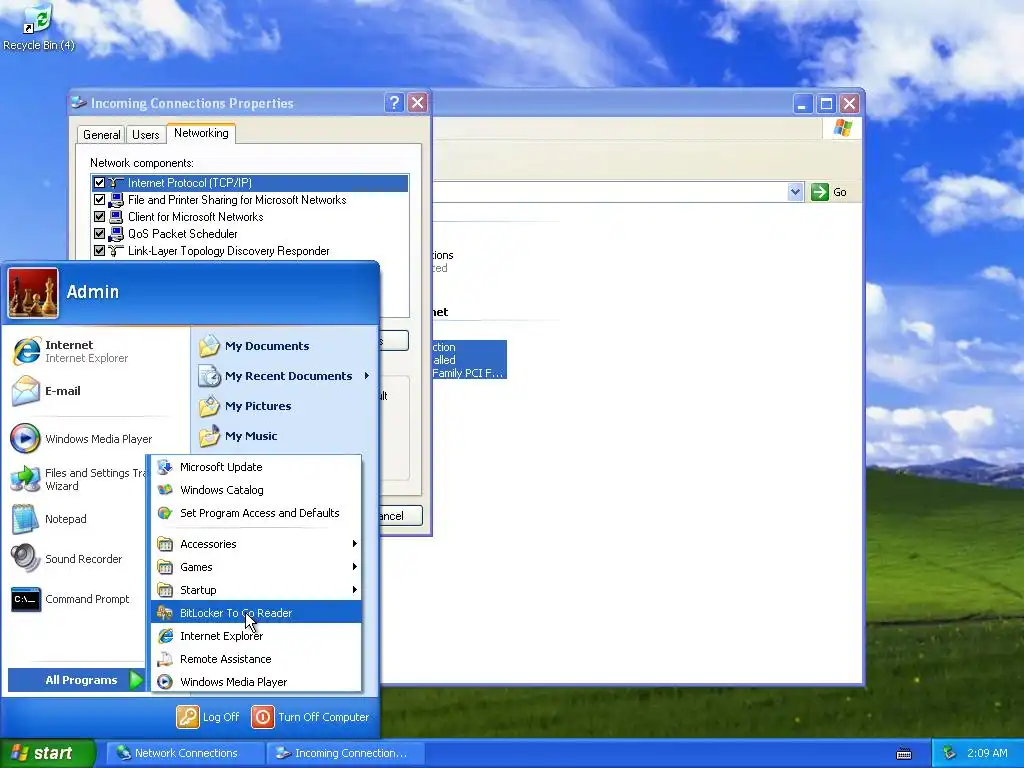Select File and Printer Sharing for Microsoft Networks
Image resolution: width=1024 pixels, height=768 pixels.
pos(237,200)
